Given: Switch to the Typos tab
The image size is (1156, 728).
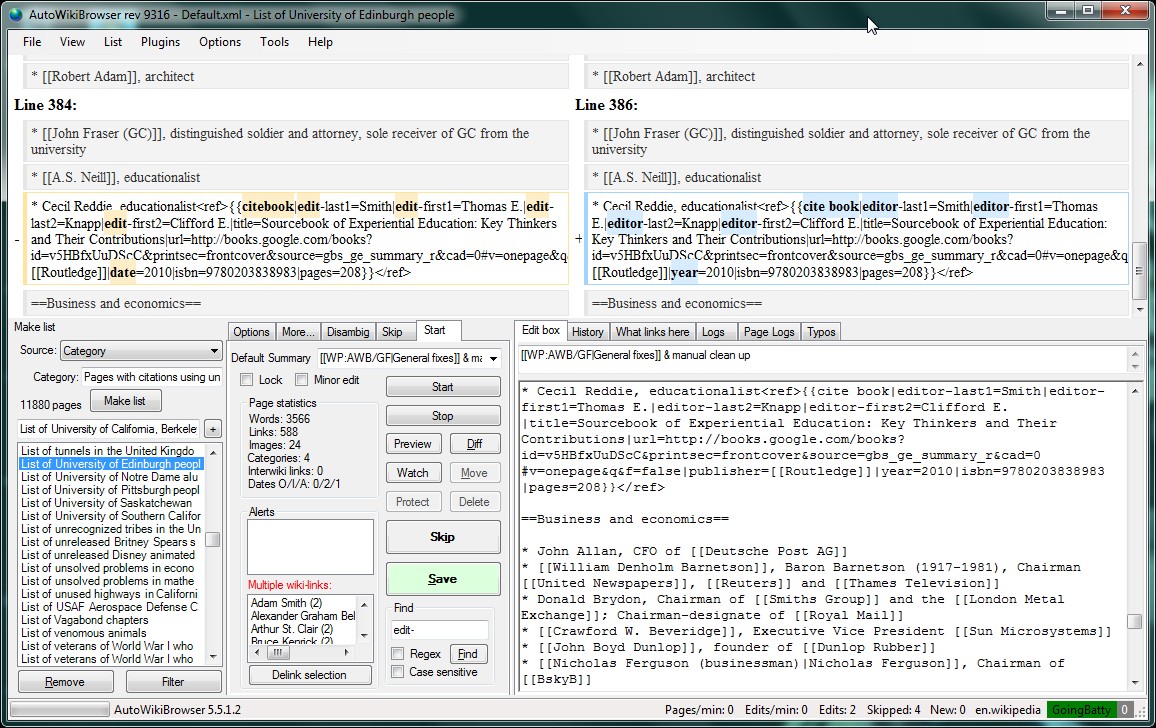Looking at the screenshot, I should [820, 332].
